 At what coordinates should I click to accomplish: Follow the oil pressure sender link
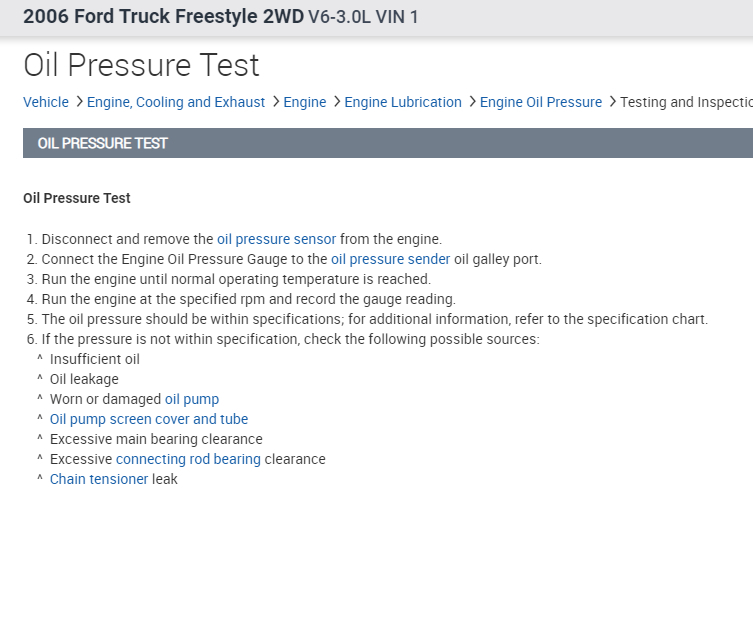point(390,259)
